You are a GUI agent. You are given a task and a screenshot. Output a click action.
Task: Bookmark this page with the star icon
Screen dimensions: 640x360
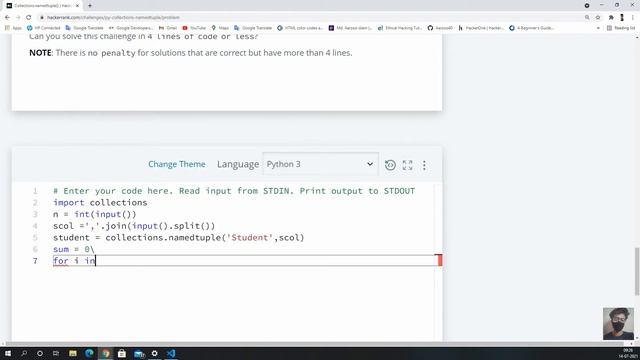(598, 18)
